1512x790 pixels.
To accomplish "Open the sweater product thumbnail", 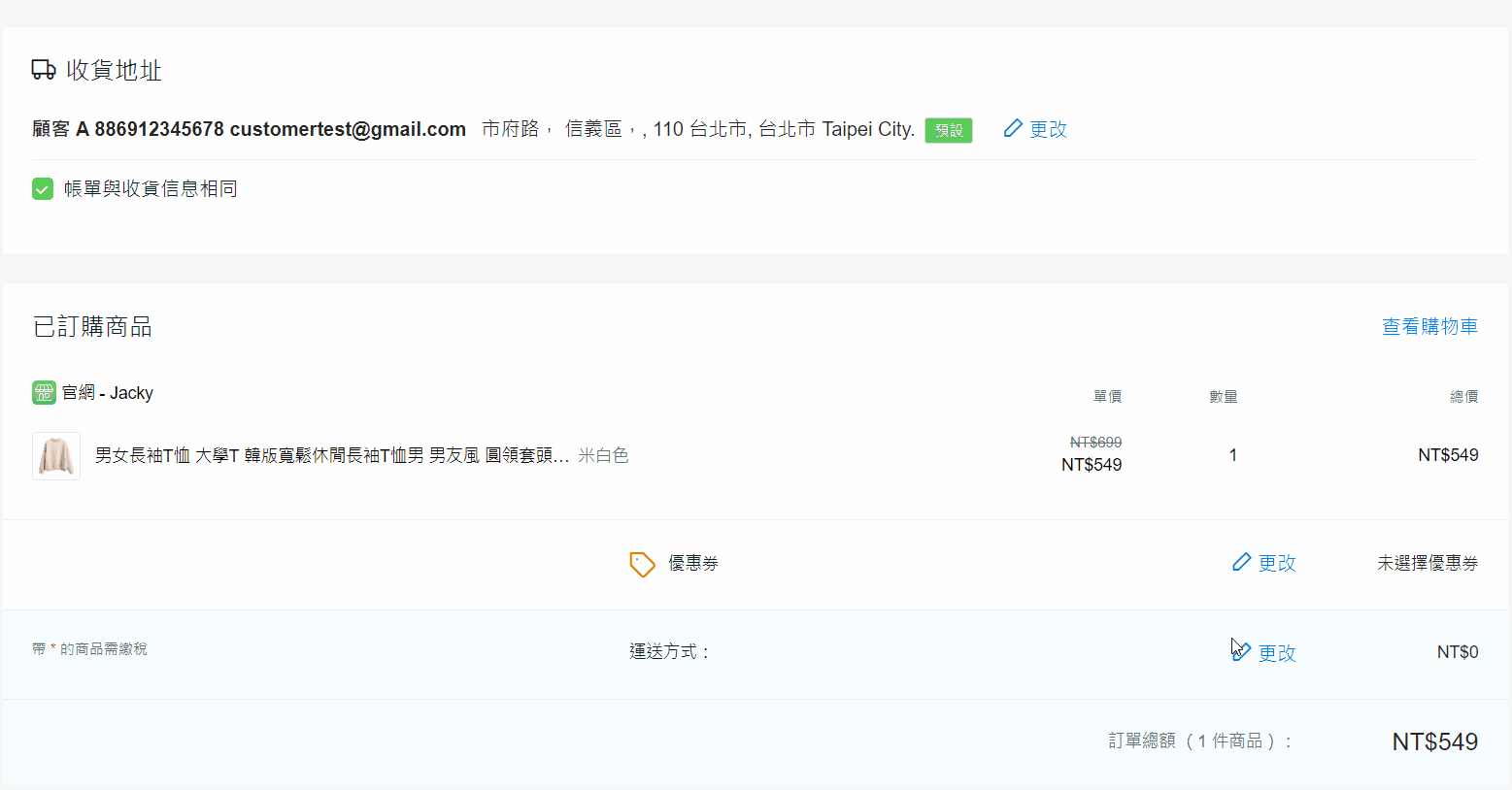I will click(x=56, y=456).
